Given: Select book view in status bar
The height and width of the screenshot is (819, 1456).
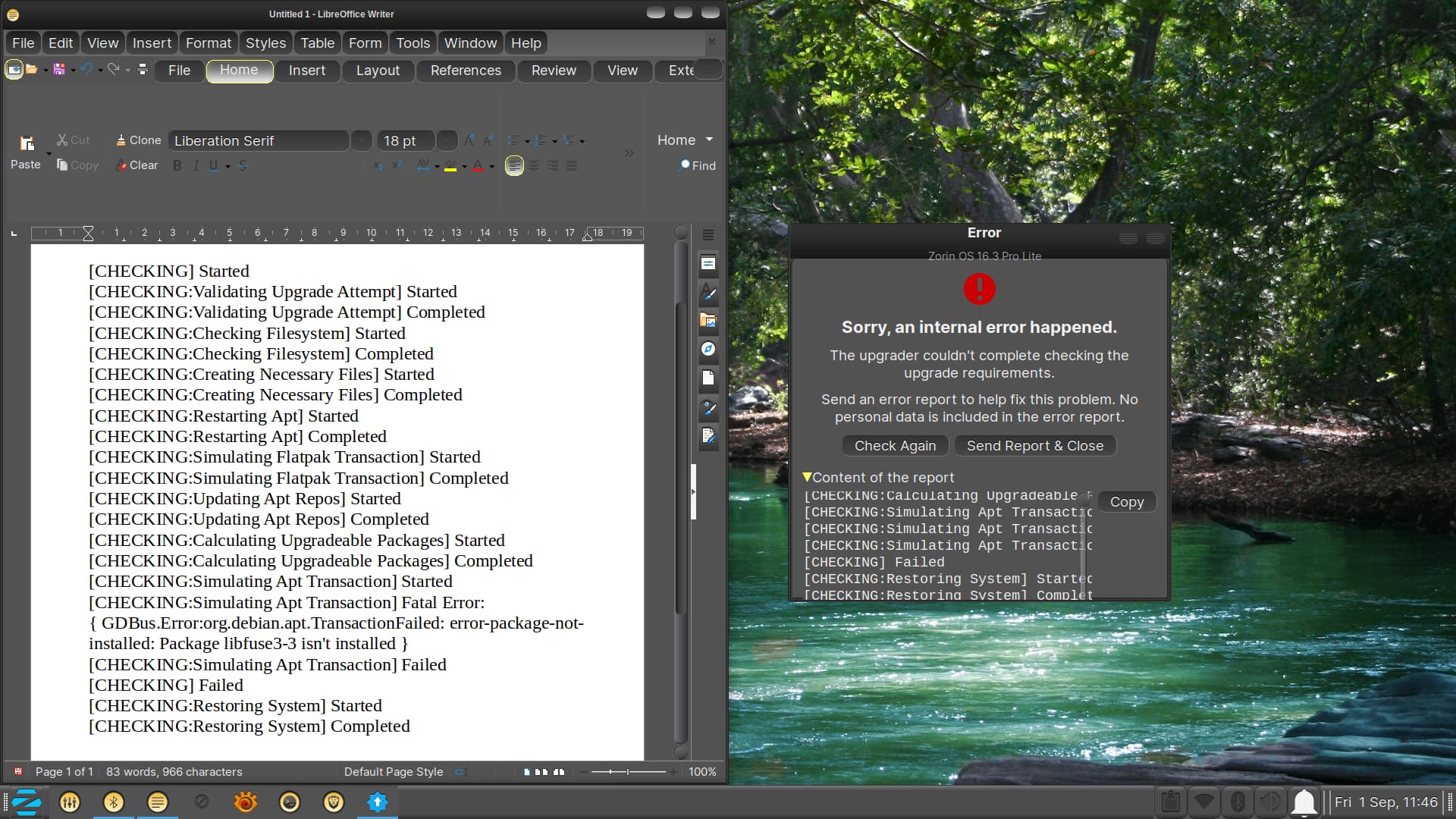Looking at the screenshot, I should [559, 772].
